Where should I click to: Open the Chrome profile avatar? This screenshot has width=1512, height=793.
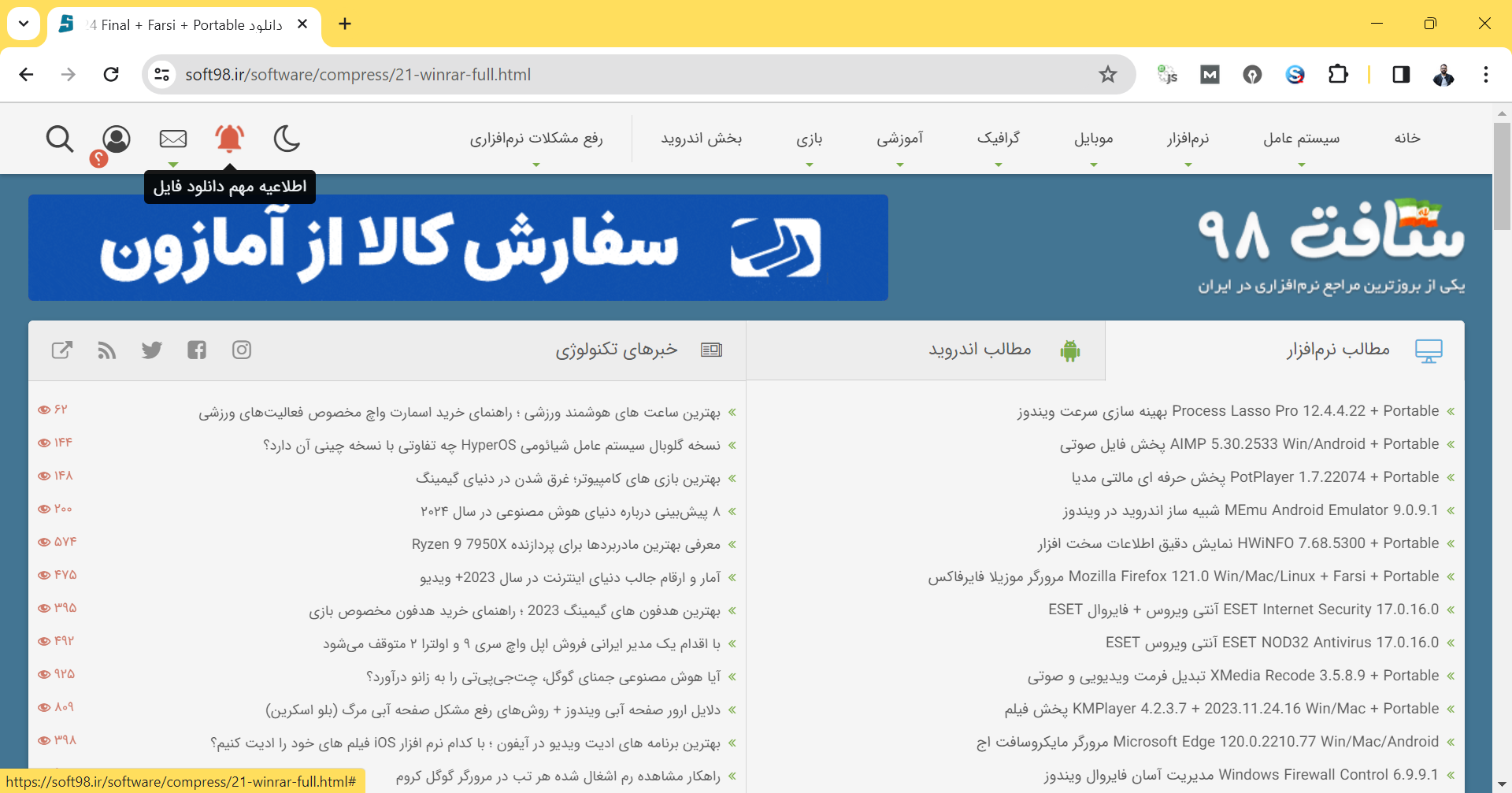coord(1443,75)
